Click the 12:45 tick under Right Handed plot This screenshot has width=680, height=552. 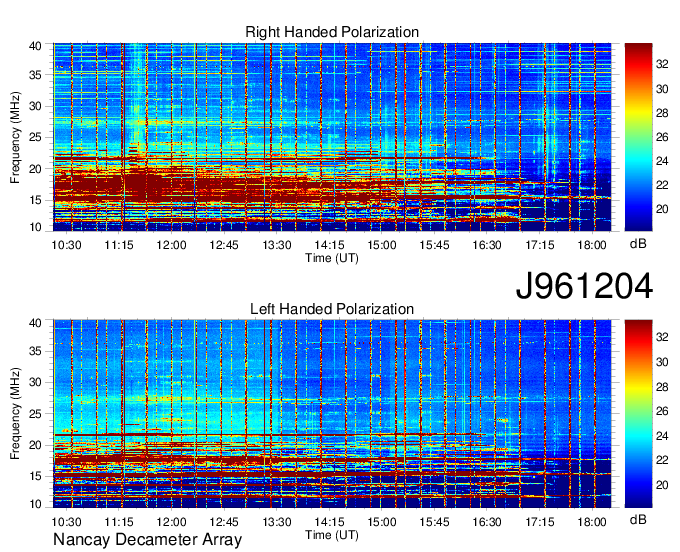point(224,245)
